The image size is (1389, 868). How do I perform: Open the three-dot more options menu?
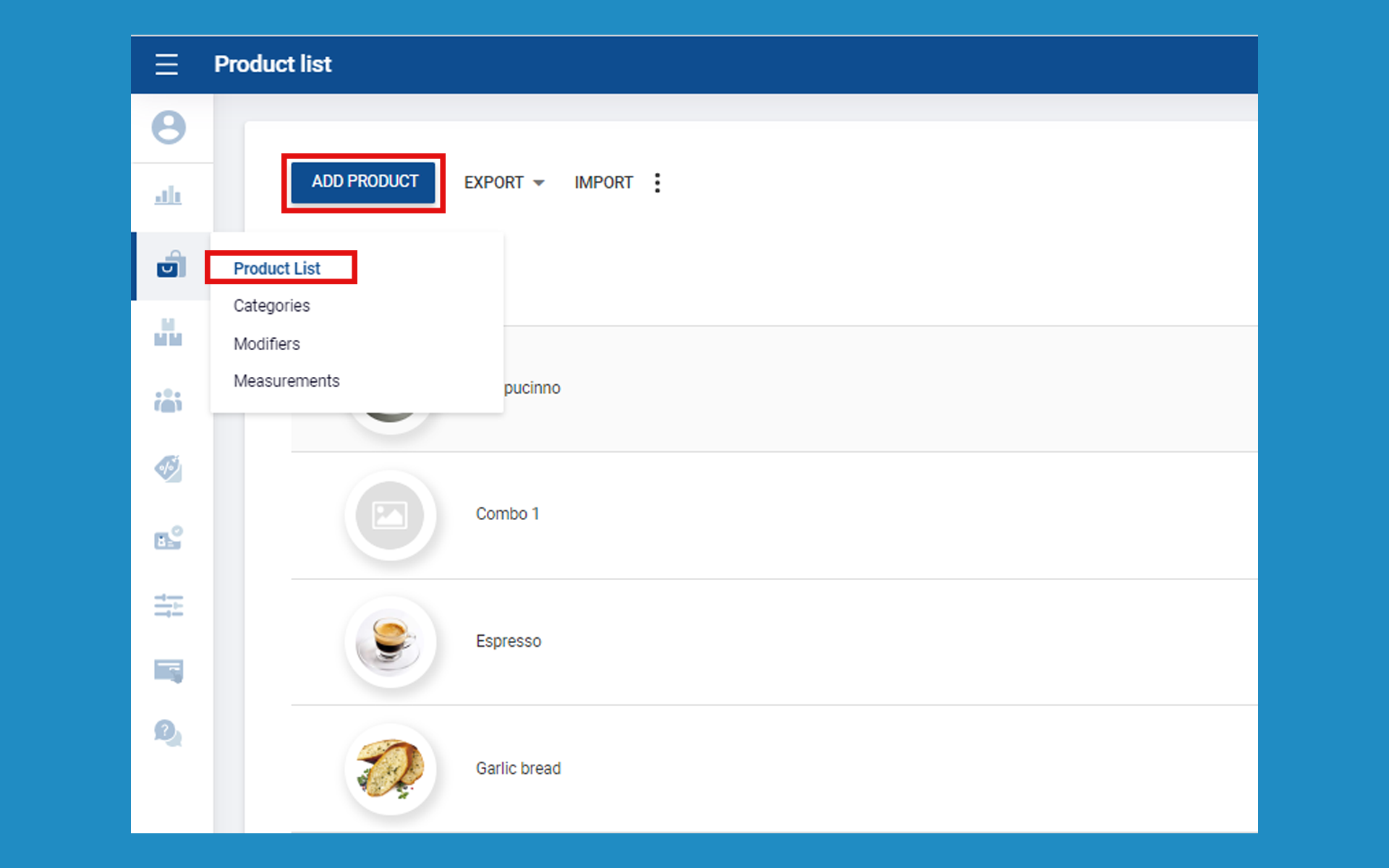(657, 182)
